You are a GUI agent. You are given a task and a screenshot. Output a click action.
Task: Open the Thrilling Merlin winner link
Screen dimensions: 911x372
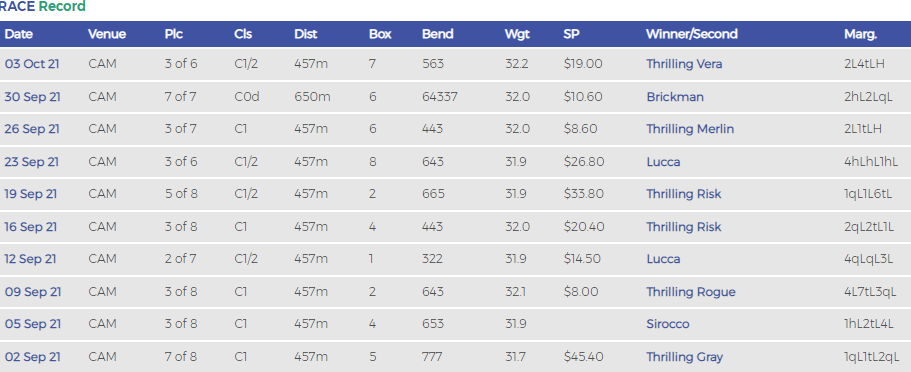(x=690, y=129)
